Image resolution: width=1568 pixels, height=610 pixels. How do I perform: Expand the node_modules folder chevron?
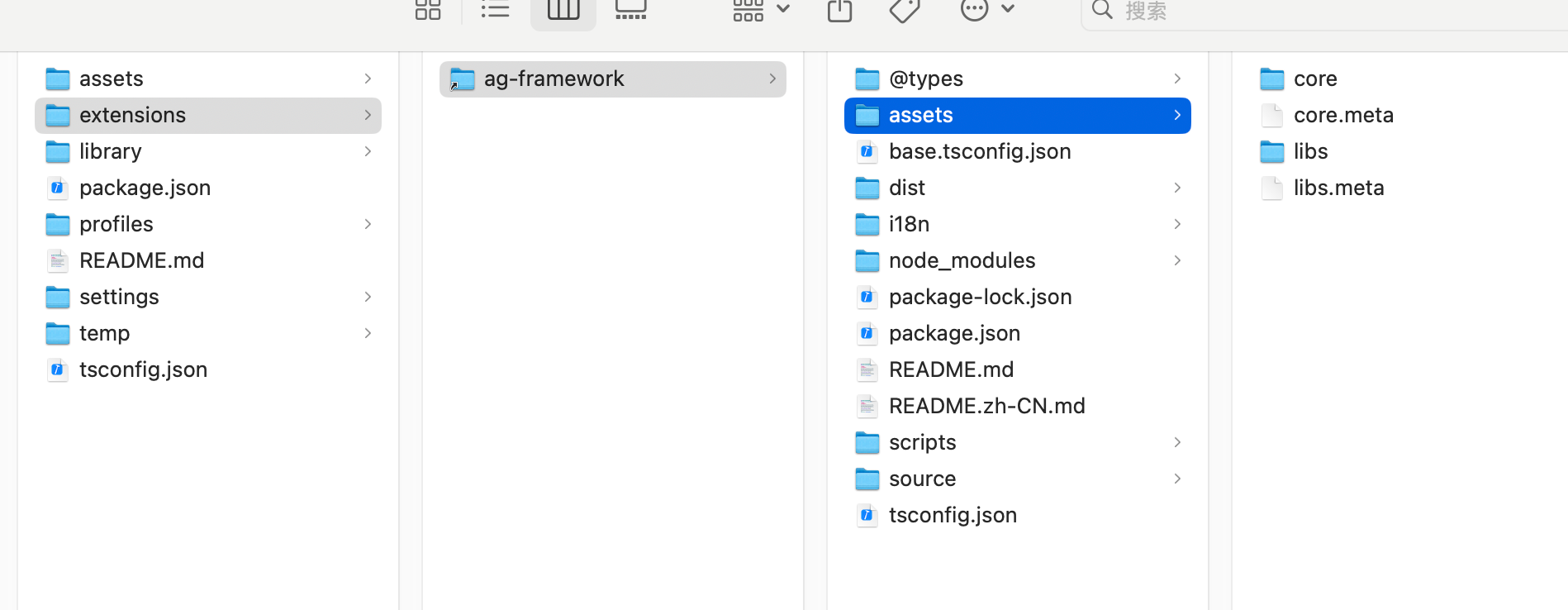1177,260
